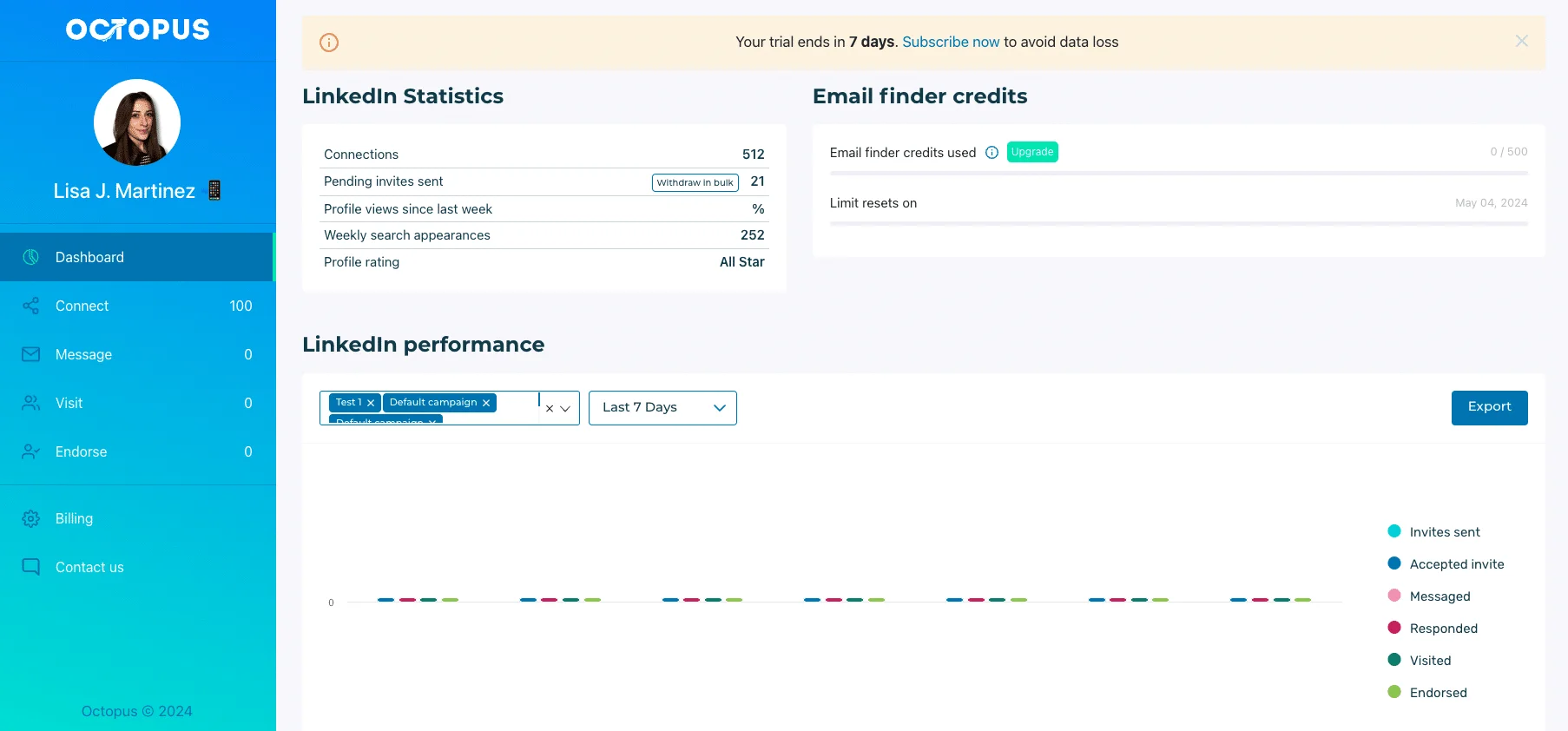The image size is (1568, 731).
Task: Toggle the Visited legend item
Action: pyautogui.click(x=1420, y=660)
